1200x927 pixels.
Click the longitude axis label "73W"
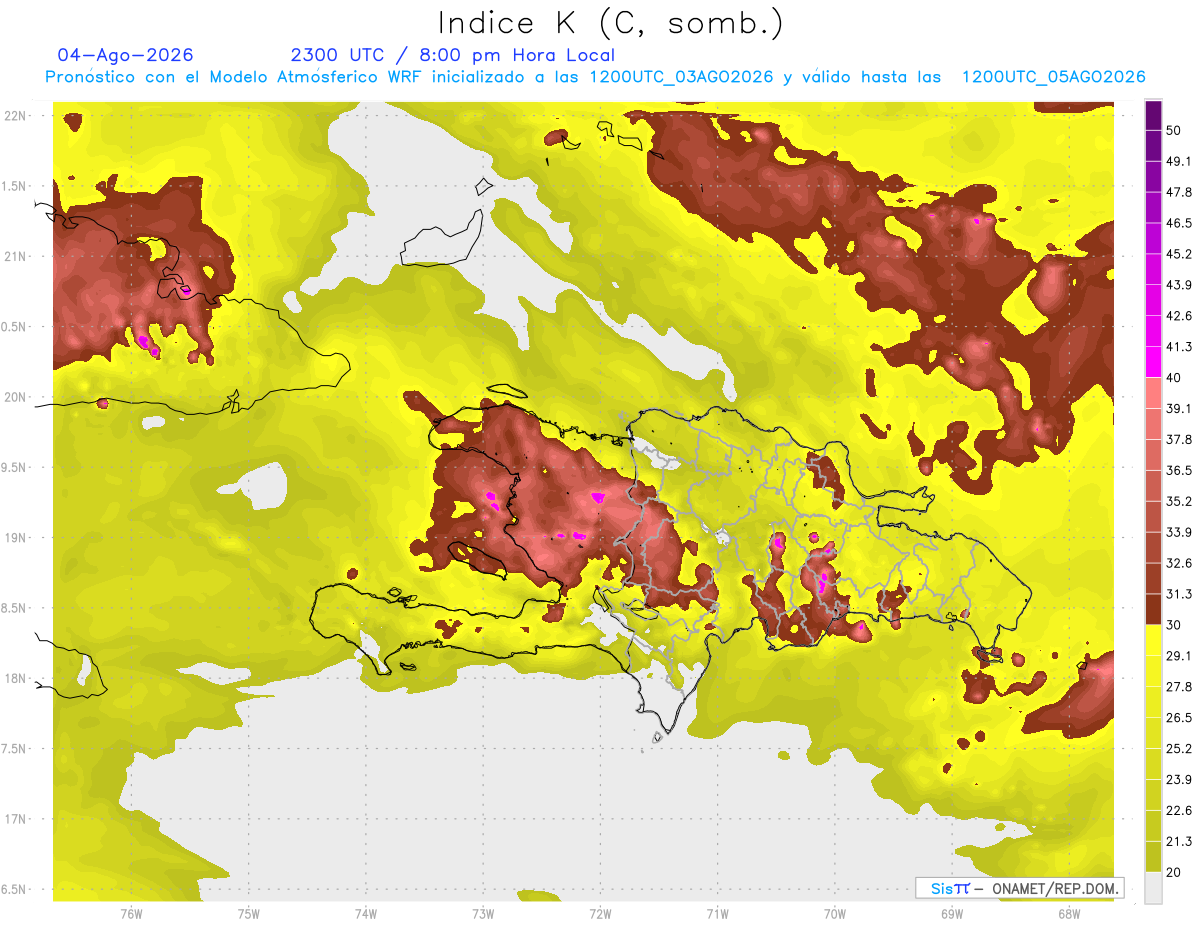point(483,914)
